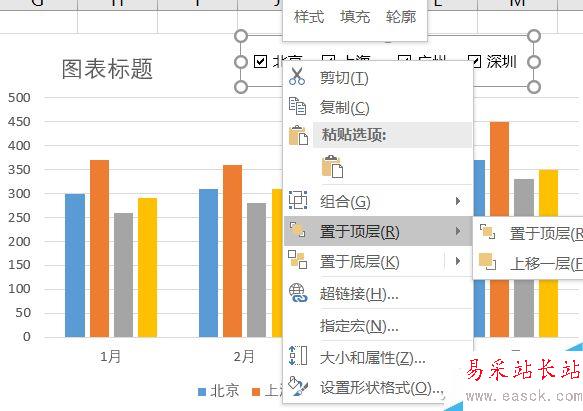The width and height of the screenshot is (583, 411).
Task: Click the orange 上海 legend swatch
Action: point(256,392)
